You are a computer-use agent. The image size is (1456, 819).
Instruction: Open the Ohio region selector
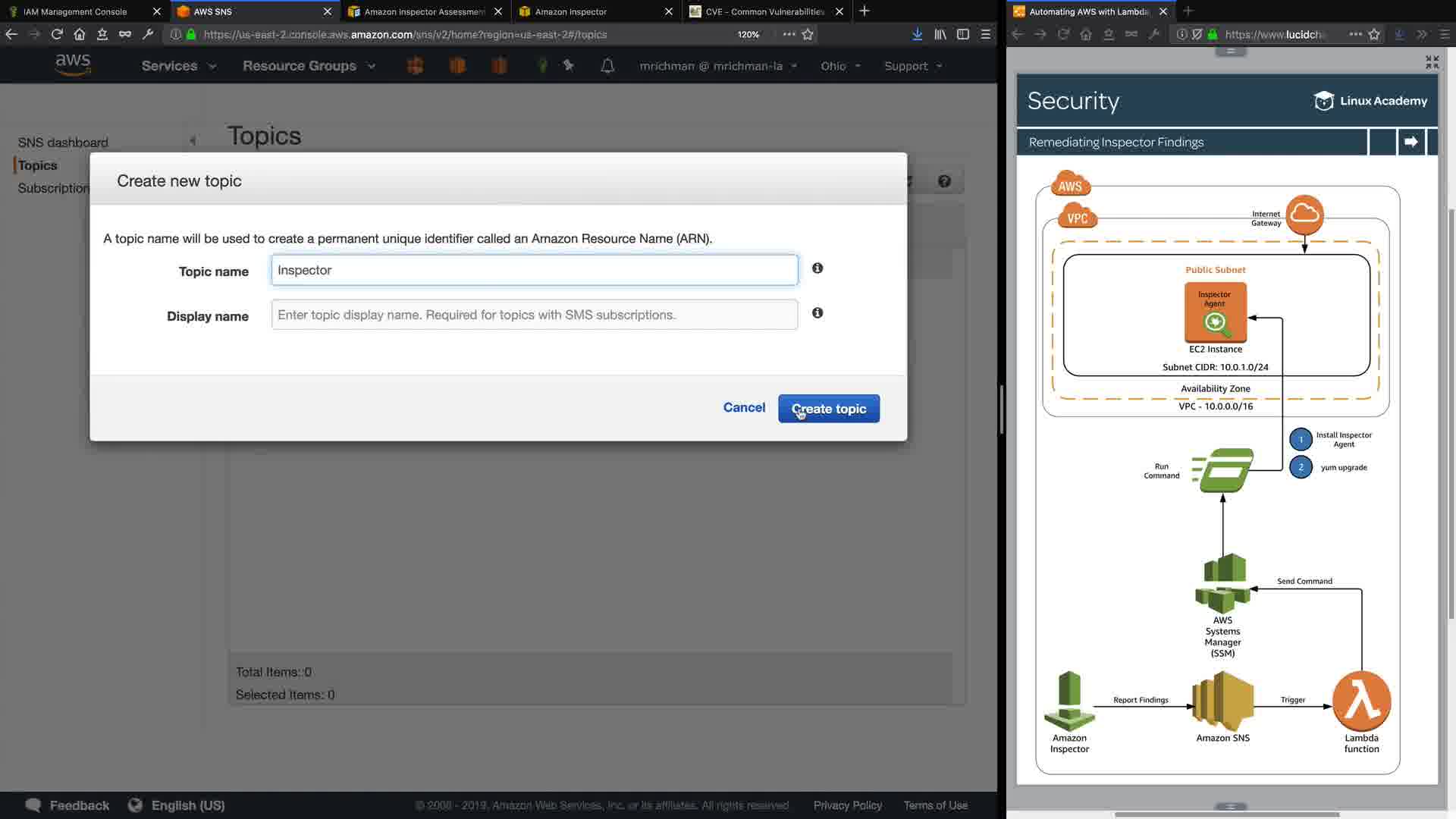click(840, 66)
